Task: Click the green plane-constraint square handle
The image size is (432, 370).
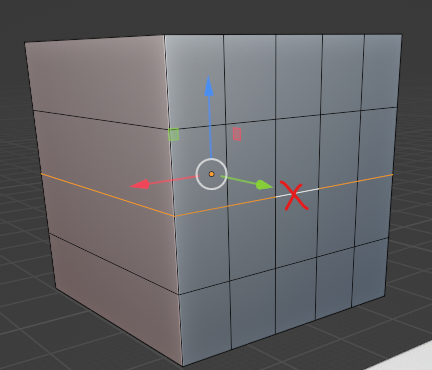Action: pos(173,134)
